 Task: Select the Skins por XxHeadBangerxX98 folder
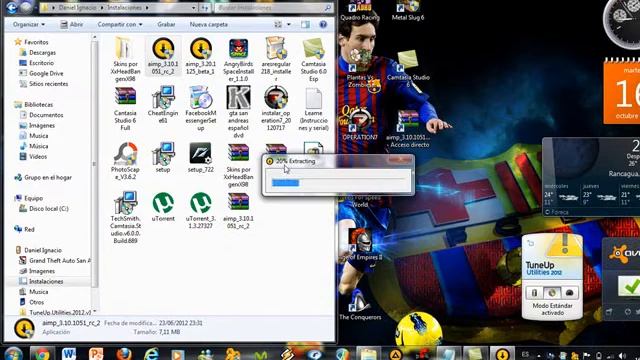pos(125,60)
